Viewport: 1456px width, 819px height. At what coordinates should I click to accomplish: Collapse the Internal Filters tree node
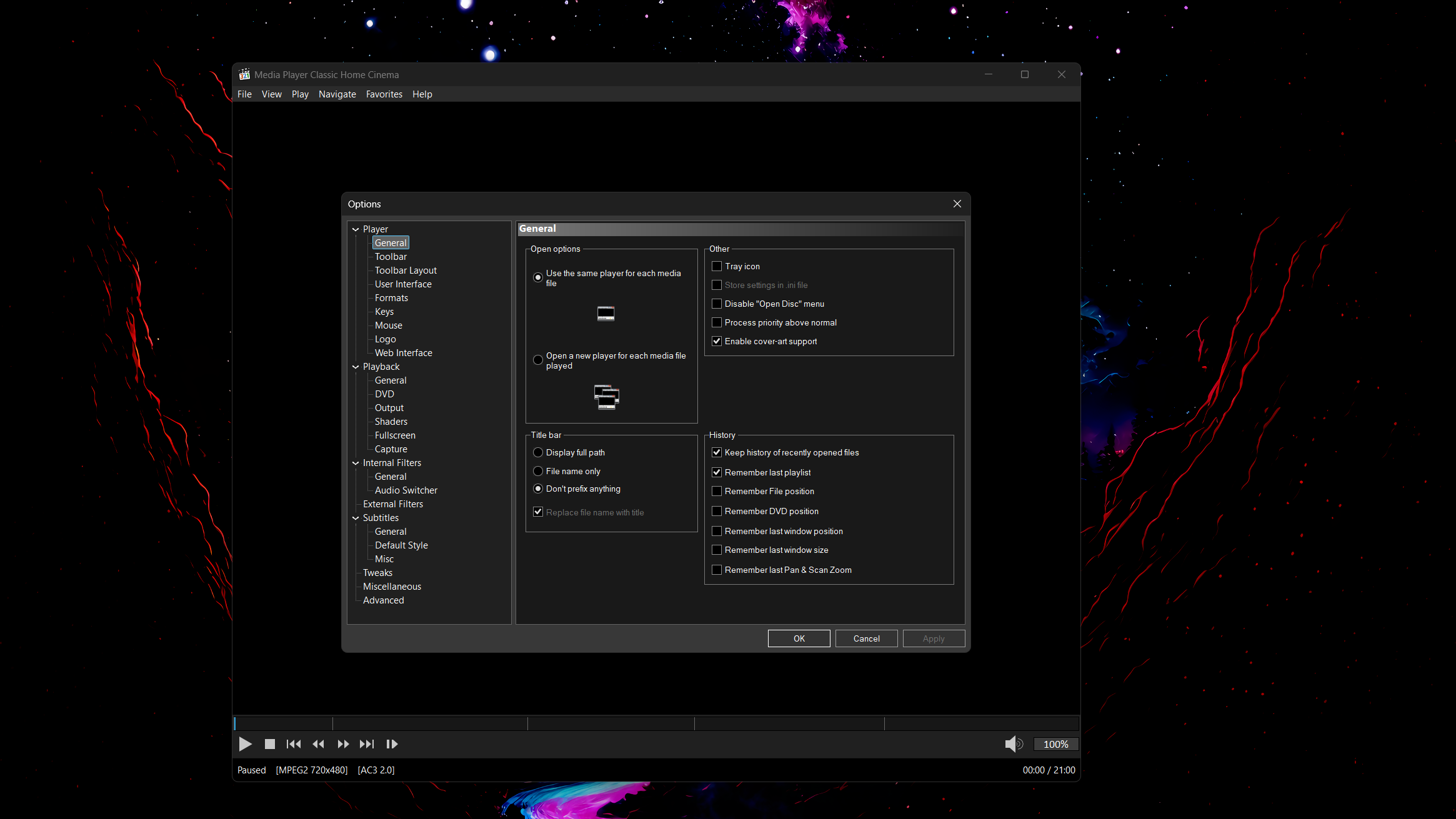[356, 463]
